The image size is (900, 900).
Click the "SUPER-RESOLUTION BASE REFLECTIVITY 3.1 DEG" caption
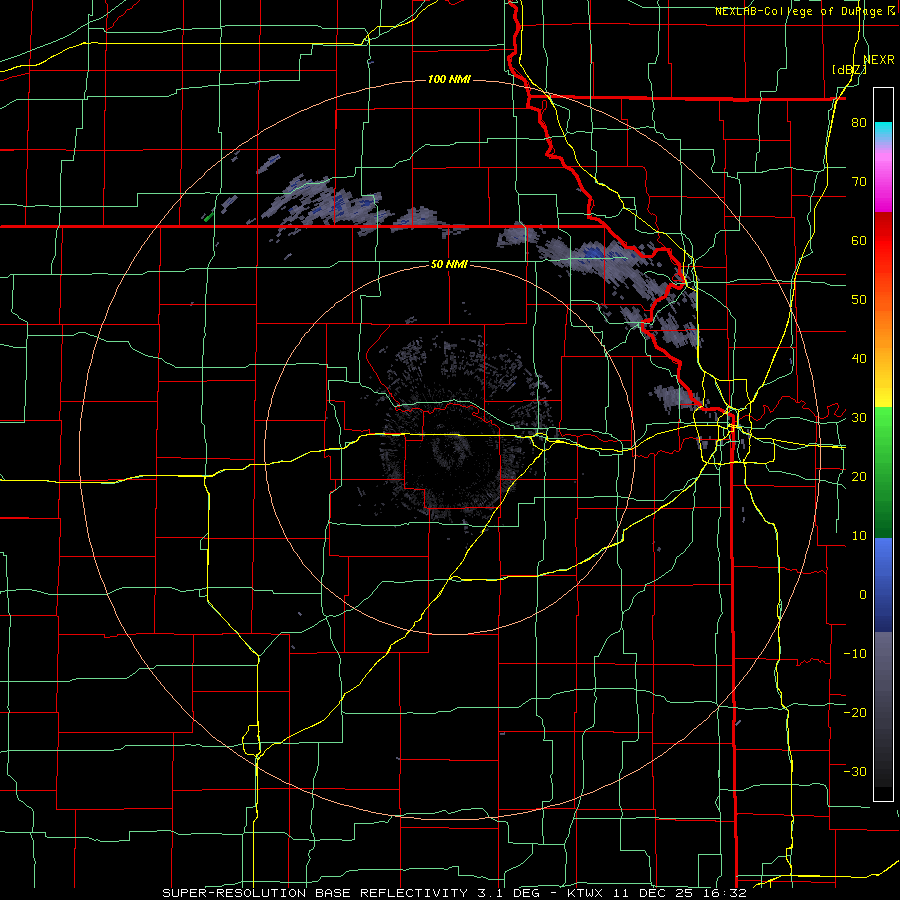(351, 893)
